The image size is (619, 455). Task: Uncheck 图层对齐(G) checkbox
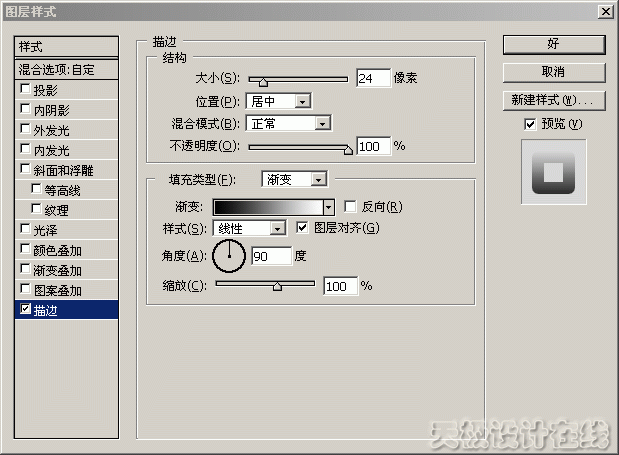point(302,228)
